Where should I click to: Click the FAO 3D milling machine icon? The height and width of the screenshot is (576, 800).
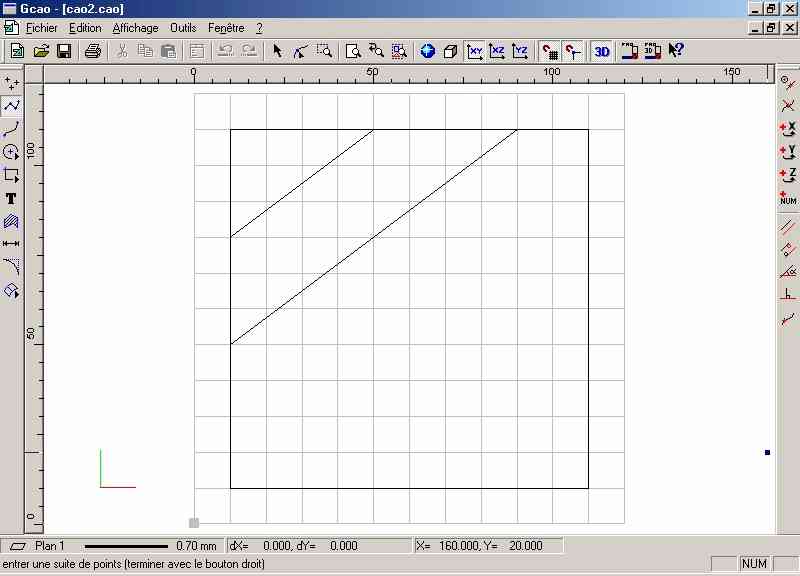point(653,51)
